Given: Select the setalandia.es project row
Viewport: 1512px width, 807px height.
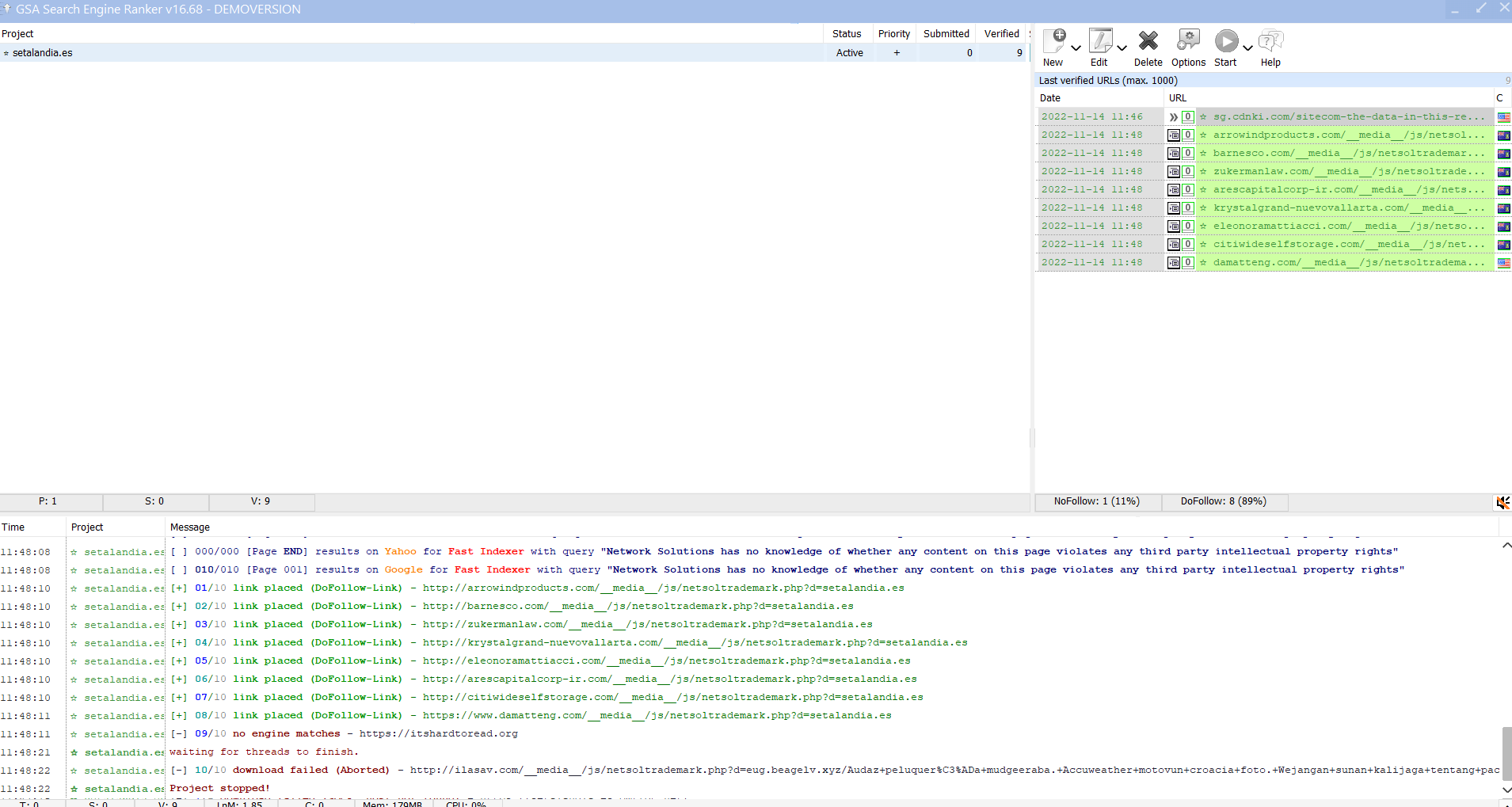Looking at the screenshot, I should pos(513,53).
